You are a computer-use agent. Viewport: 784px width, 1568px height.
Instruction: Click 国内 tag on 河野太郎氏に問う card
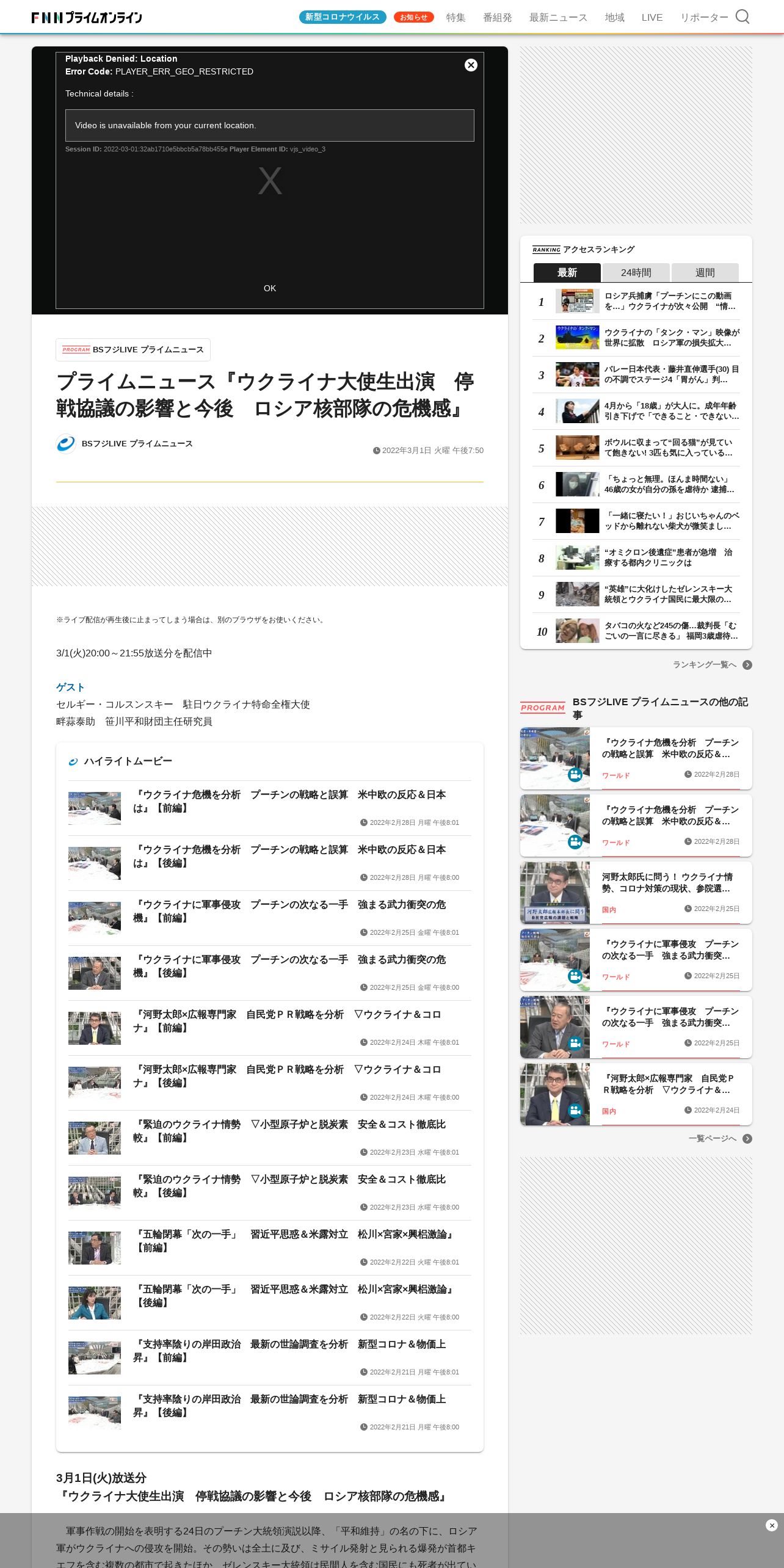point(609,910)
